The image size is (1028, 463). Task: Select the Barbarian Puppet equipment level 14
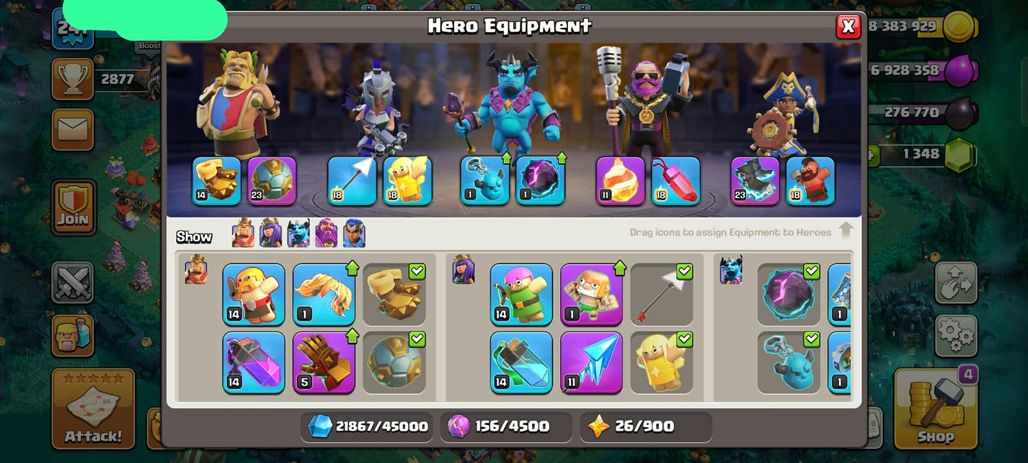[x=254, y=294]
